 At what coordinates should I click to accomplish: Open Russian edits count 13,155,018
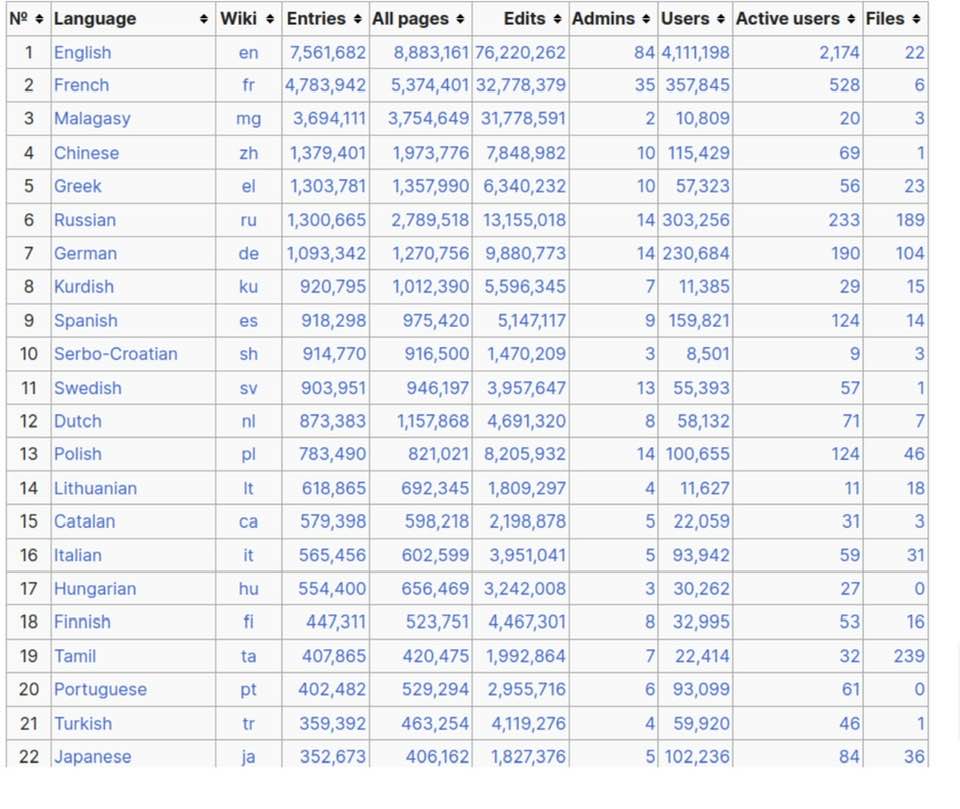coord(525,220)
